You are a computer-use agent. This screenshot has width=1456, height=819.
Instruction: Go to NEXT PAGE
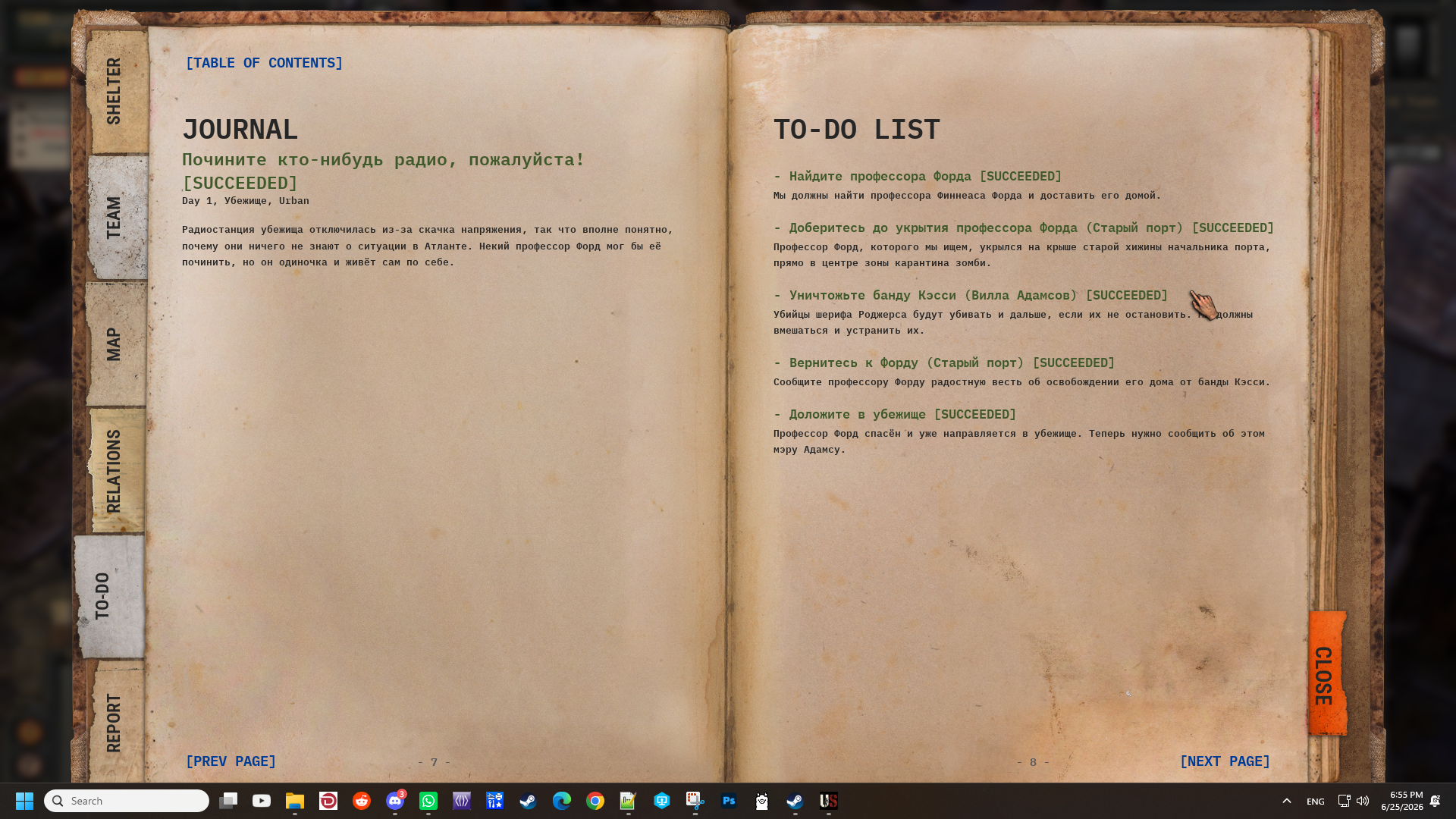coord(1225,761)
